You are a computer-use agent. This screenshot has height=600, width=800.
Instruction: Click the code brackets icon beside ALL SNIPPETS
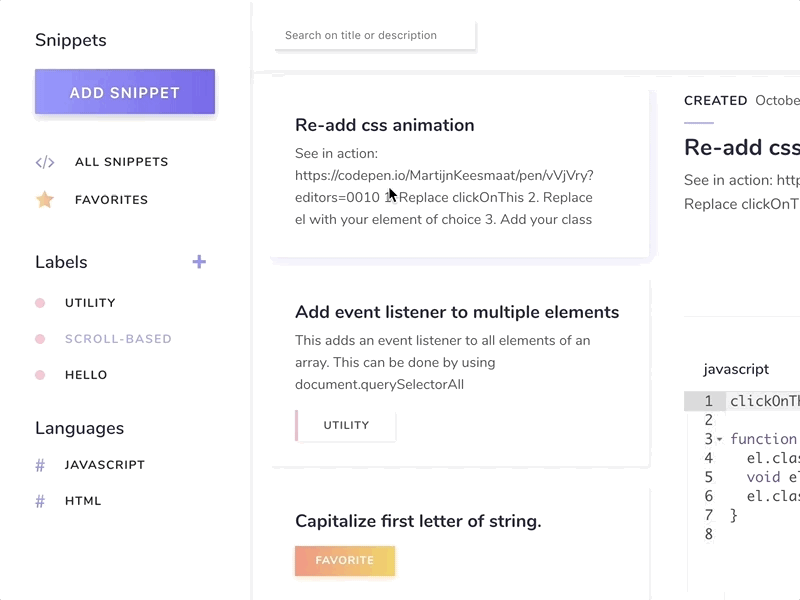coord(45,161)
